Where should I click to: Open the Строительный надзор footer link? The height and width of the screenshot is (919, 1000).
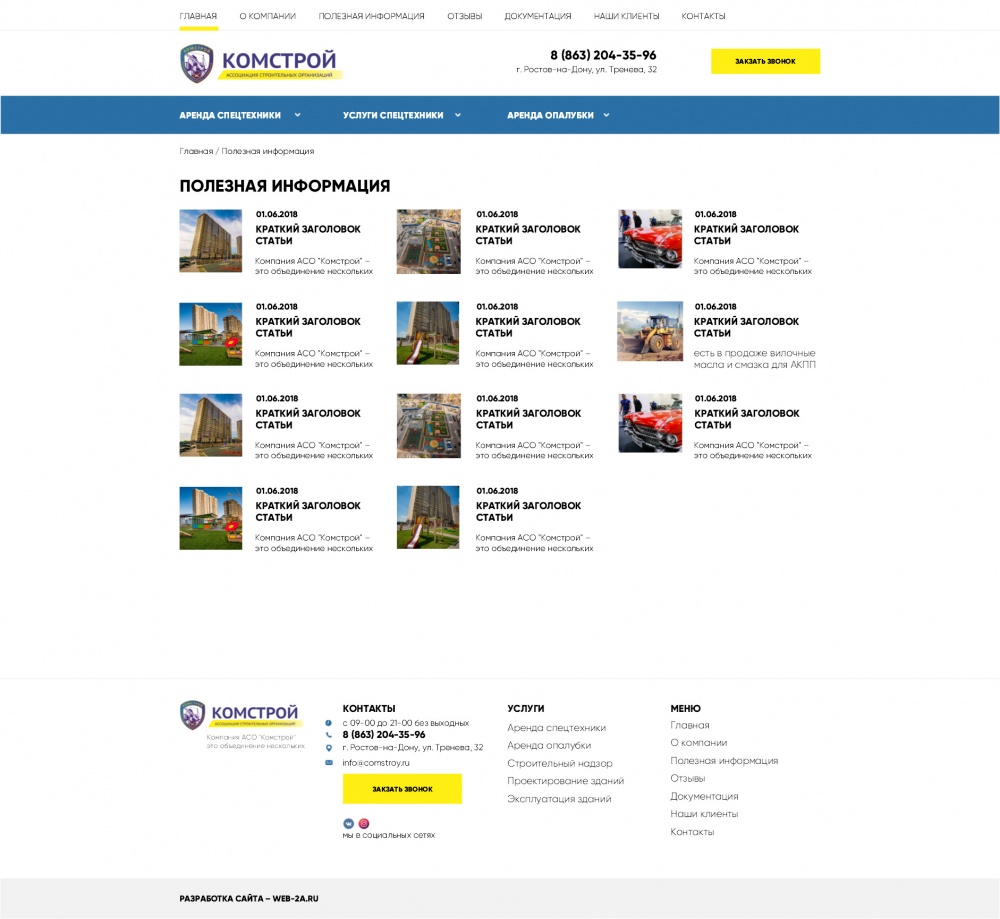coord(559,763)
